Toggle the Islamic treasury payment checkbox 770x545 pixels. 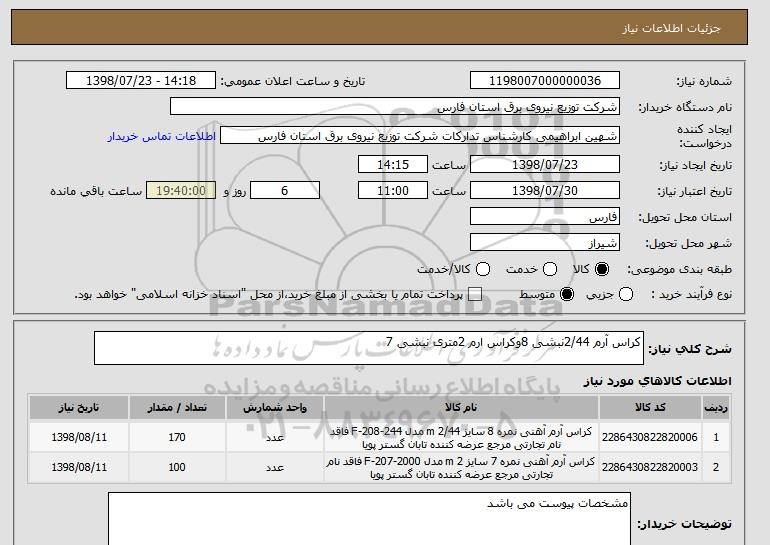(x=475, y=295)
